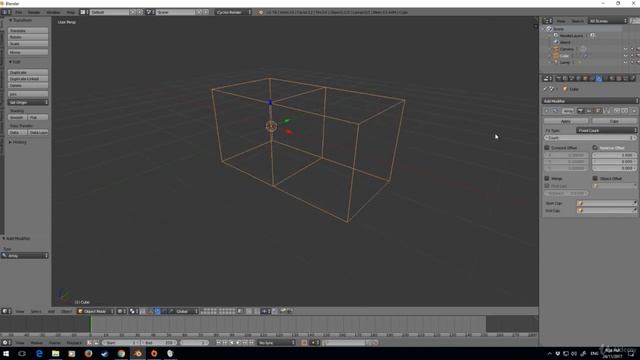Select the Cube item in outliner
The width and height of the screenshot is (640, 360).
[x=564, y=56]
